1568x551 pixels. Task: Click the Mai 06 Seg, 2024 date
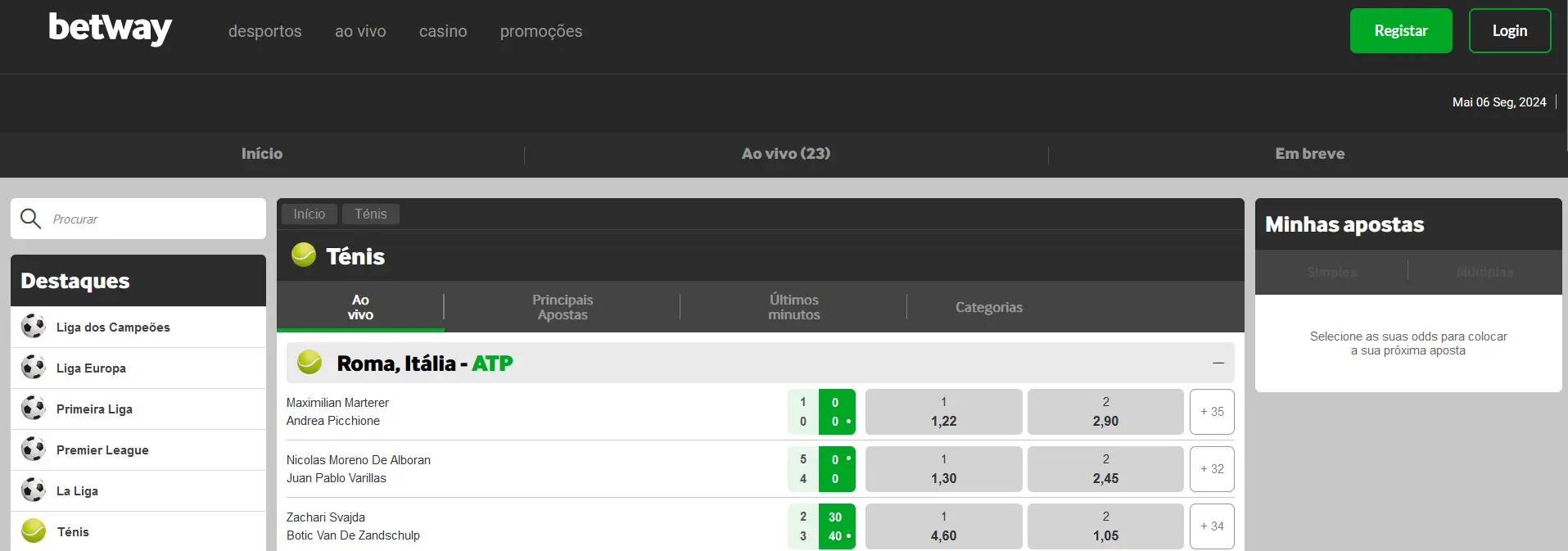pyautogui.click(x=1499, y=102)
